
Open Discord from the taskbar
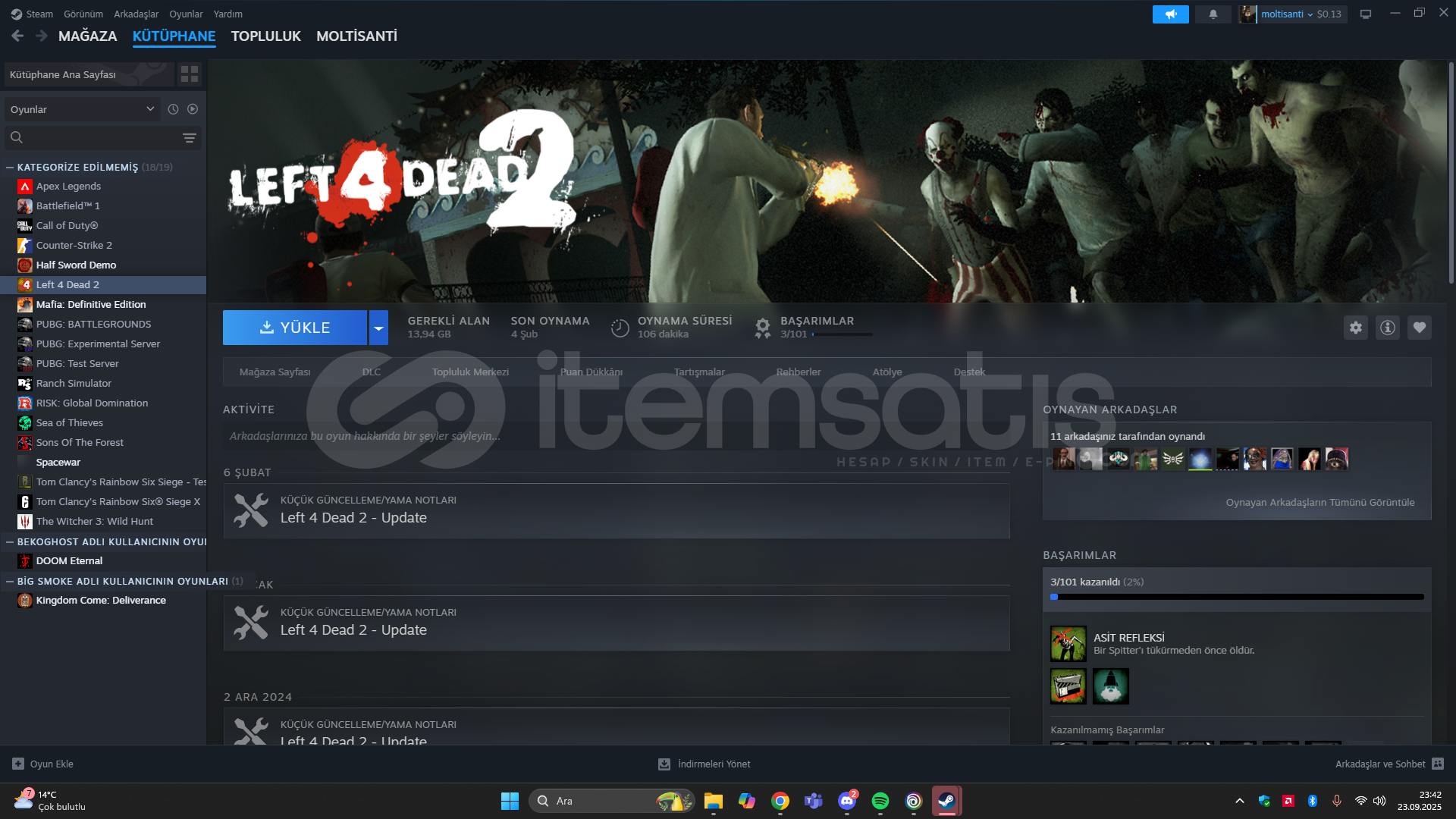click(x=847, y=801)
